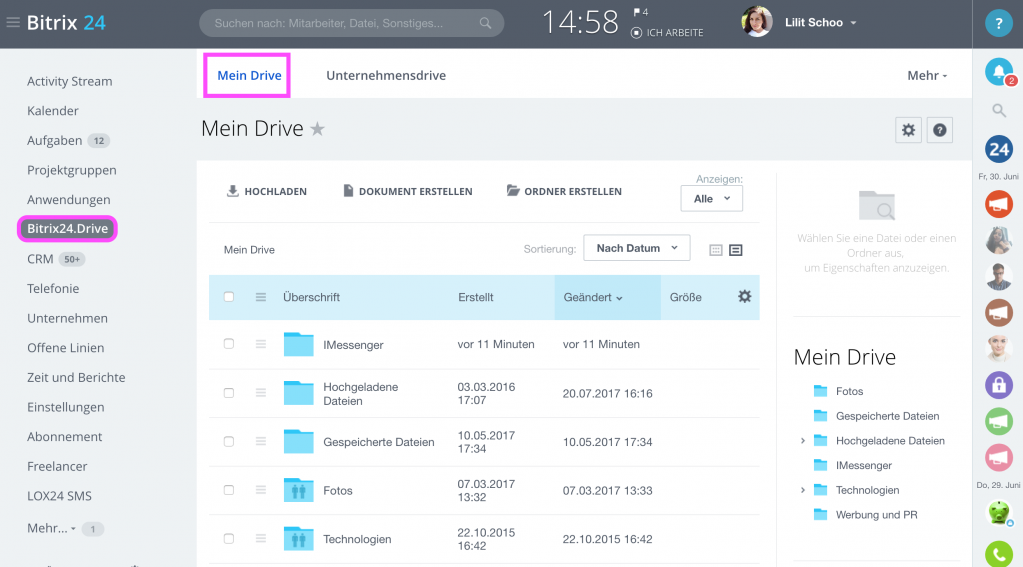
Task: Switch to list view icon
Action: [x=735, y=250]
